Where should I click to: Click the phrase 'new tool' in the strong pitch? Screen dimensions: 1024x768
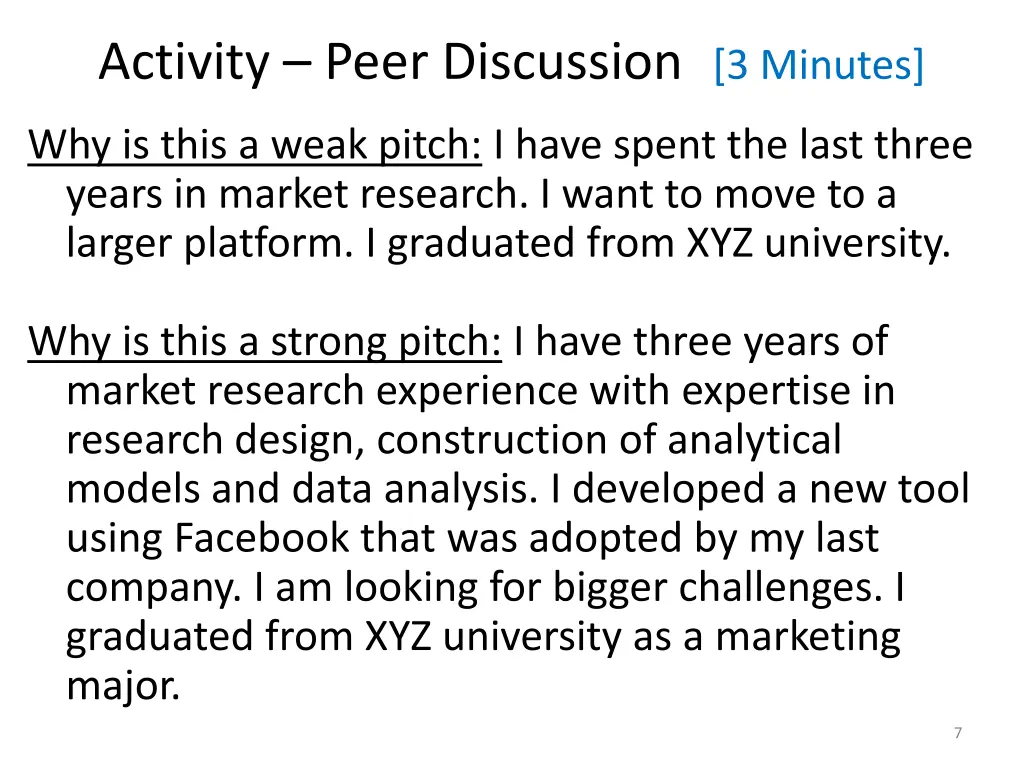point(890,489)
